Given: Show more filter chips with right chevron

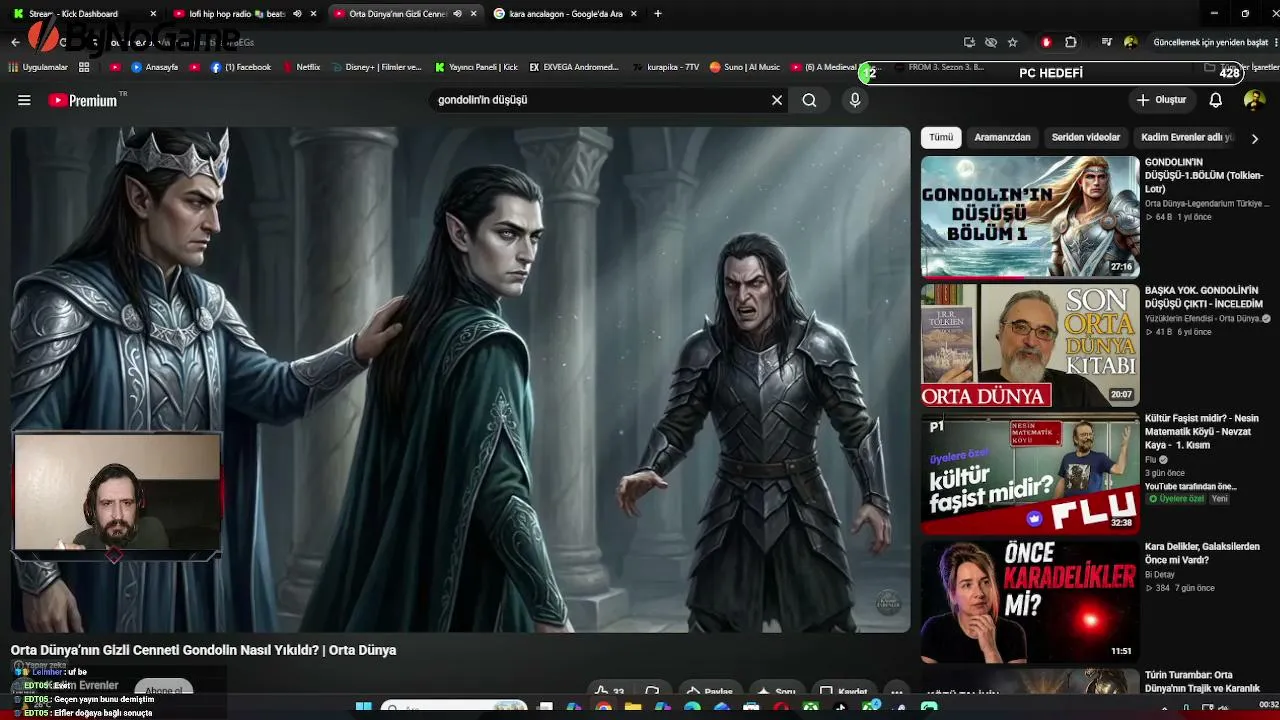Looking at the screenshot, I should pos(1255,138).
